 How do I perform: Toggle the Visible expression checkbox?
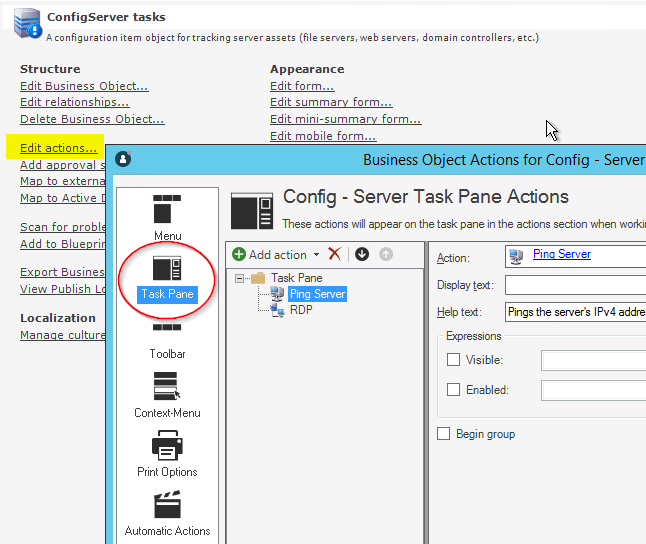tap(454, 359)
